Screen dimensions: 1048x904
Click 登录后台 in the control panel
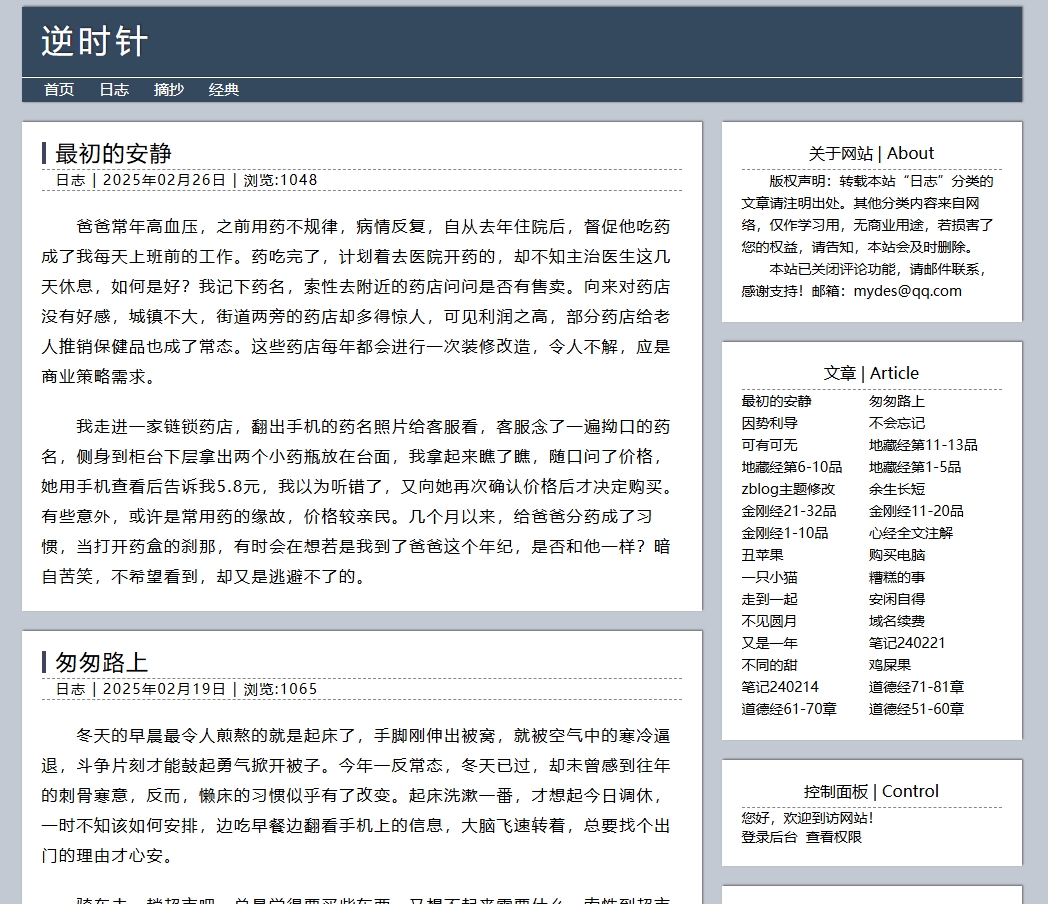pos(769,837)
